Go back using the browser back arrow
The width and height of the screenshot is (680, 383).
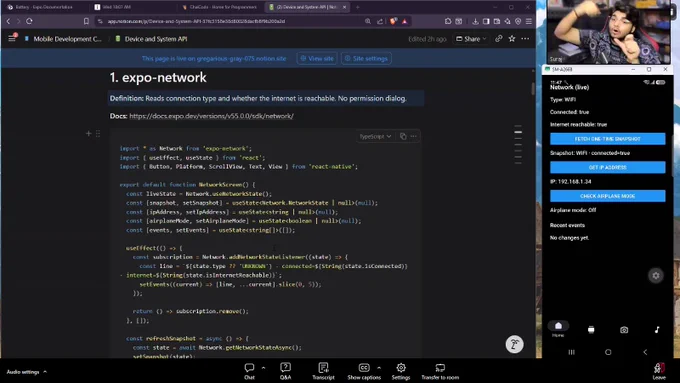point(8,21)
